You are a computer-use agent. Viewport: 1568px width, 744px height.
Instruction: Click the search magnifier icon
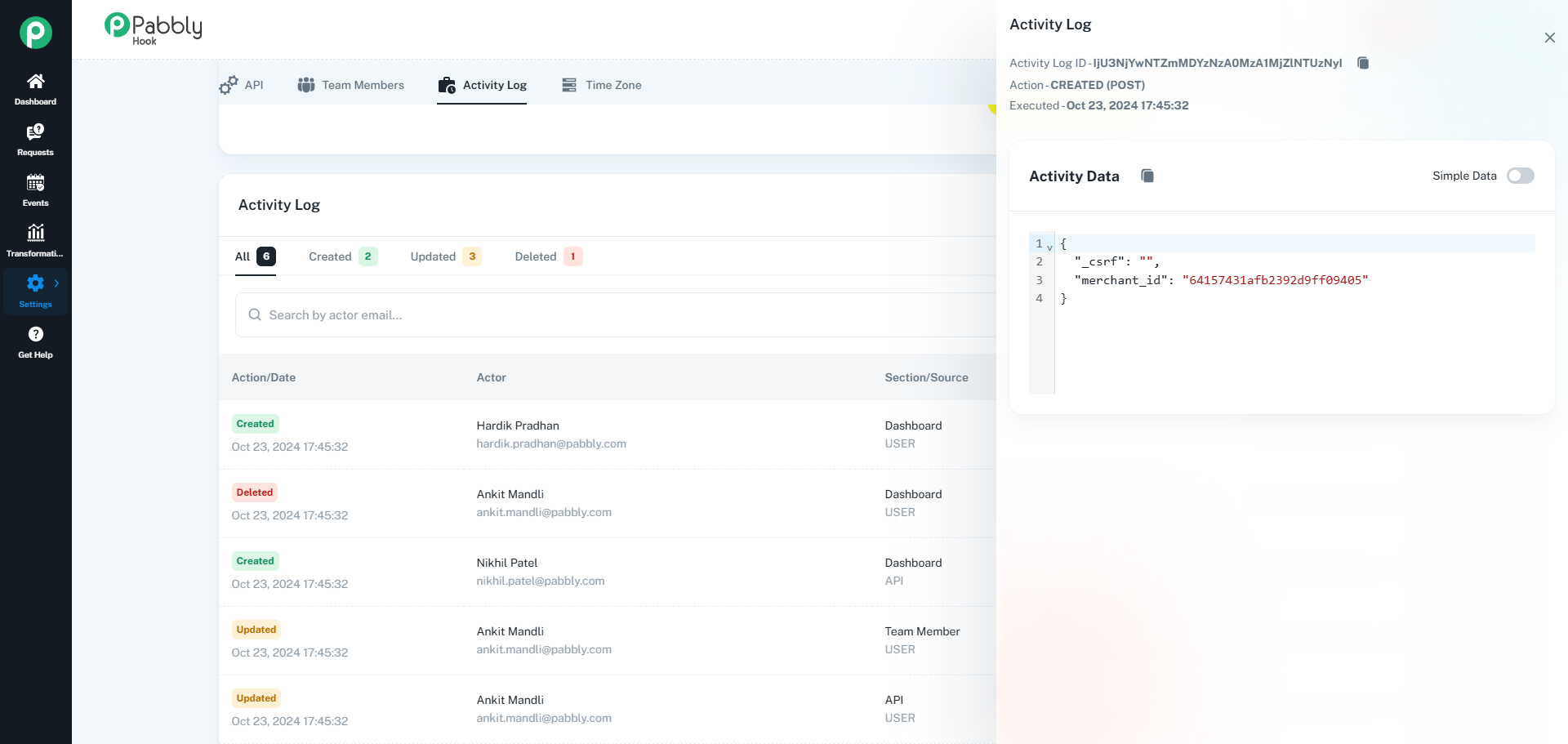coord(255,314)
